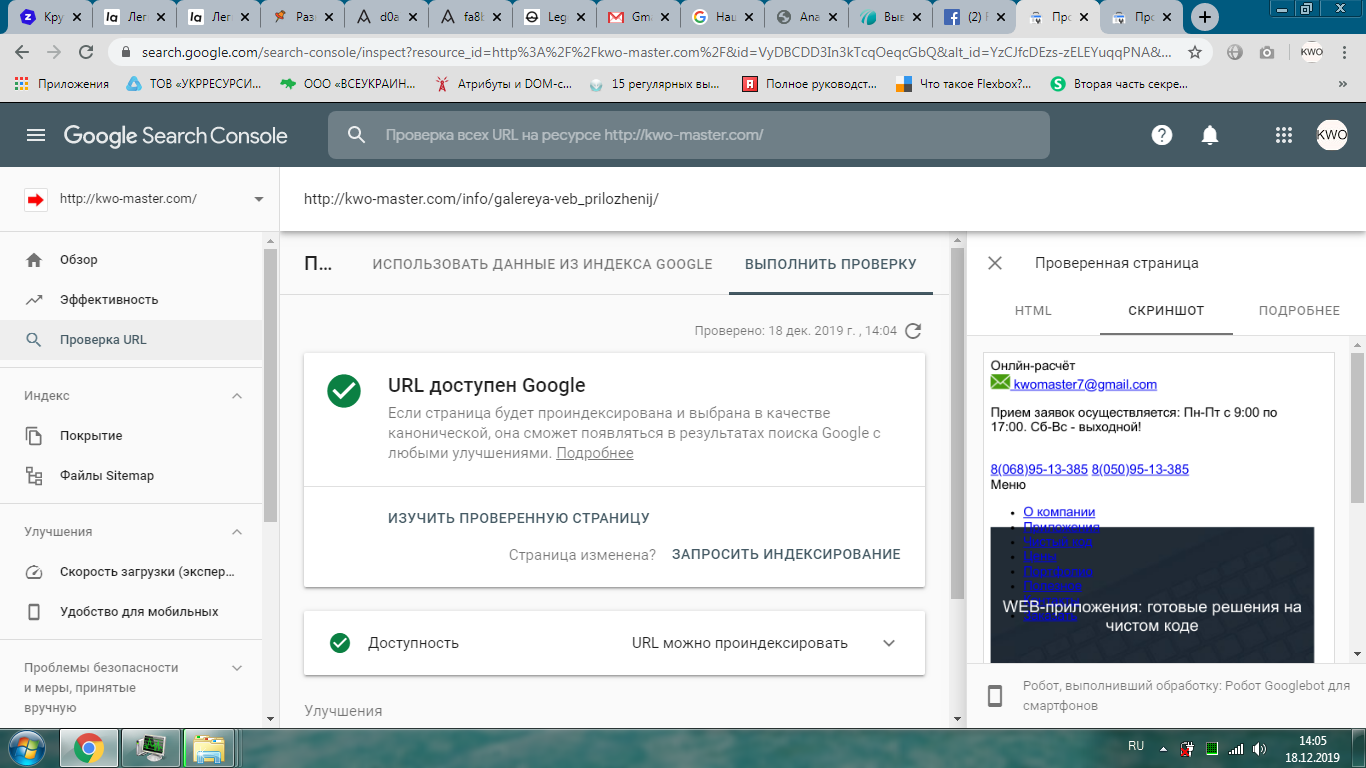This screenshot has width=1366, height=768.
Task: Collapse the Улучшения sidebar section
Action: coord(237,532)
